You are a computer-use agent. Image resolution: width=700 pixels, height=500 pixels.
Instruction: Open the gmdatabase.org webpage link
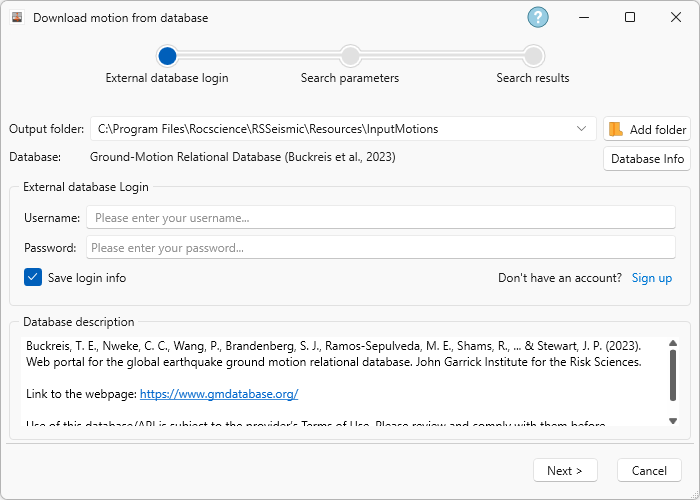[219, 394]
